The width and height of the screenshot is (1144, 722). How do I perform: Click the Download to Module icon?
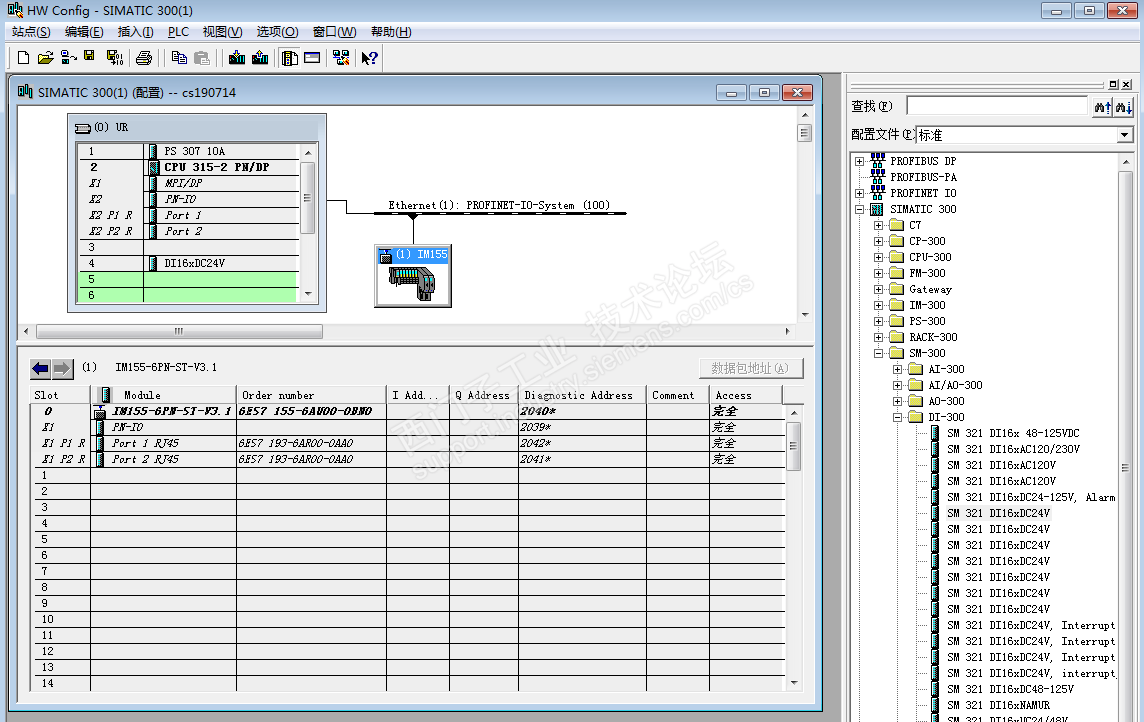point(236,58)
